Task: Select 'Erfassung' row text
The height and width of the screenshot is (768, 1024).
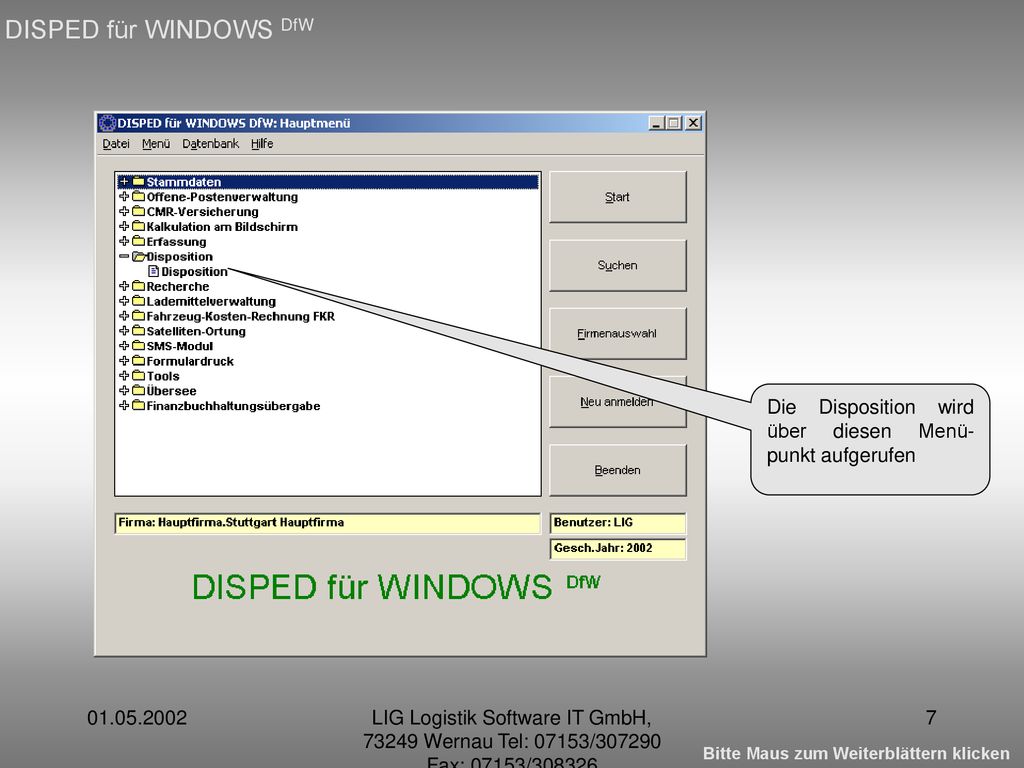Action: click(x=176, y=242)
